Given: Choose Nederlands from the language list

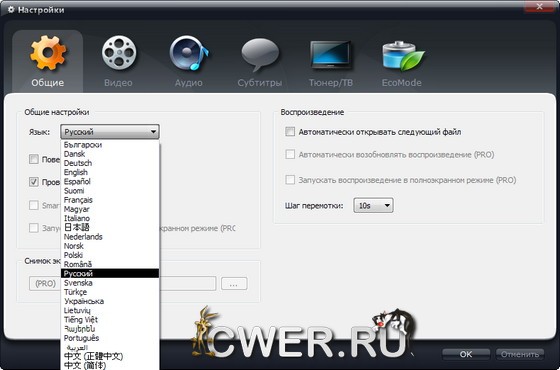Looking at the screenshot, I should (110, 237).
